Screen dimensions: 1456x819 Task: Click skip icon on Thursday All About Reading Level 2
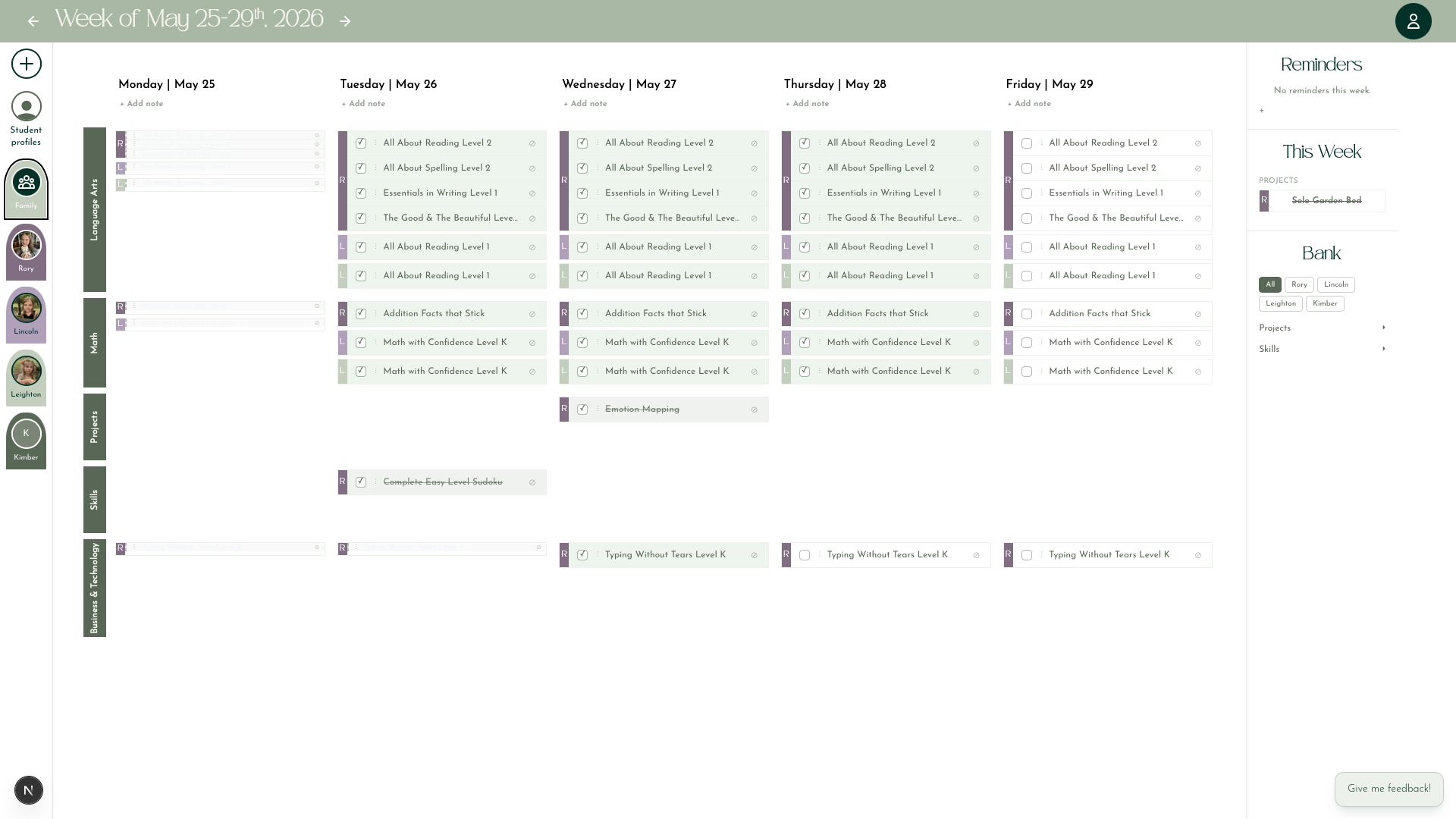pos(976,143)
